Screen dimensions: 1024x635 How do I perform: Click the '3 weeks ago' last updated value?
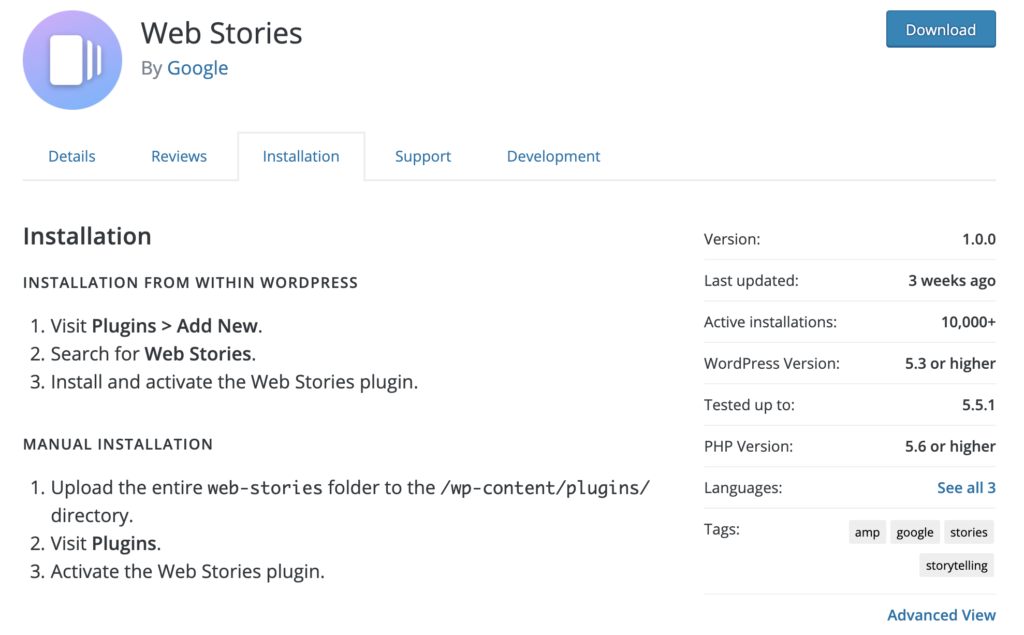pyautogui.click(x=952, y=280)
